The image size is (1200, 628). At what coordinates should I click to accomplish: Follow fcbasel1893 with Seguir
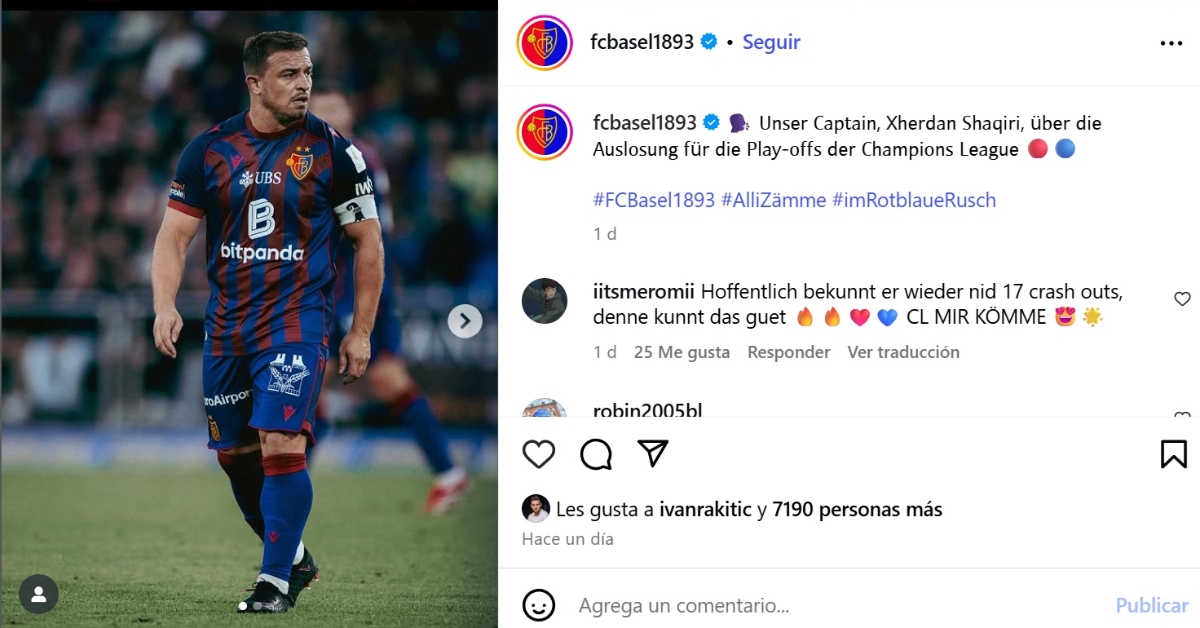click(x=771, y=42)
